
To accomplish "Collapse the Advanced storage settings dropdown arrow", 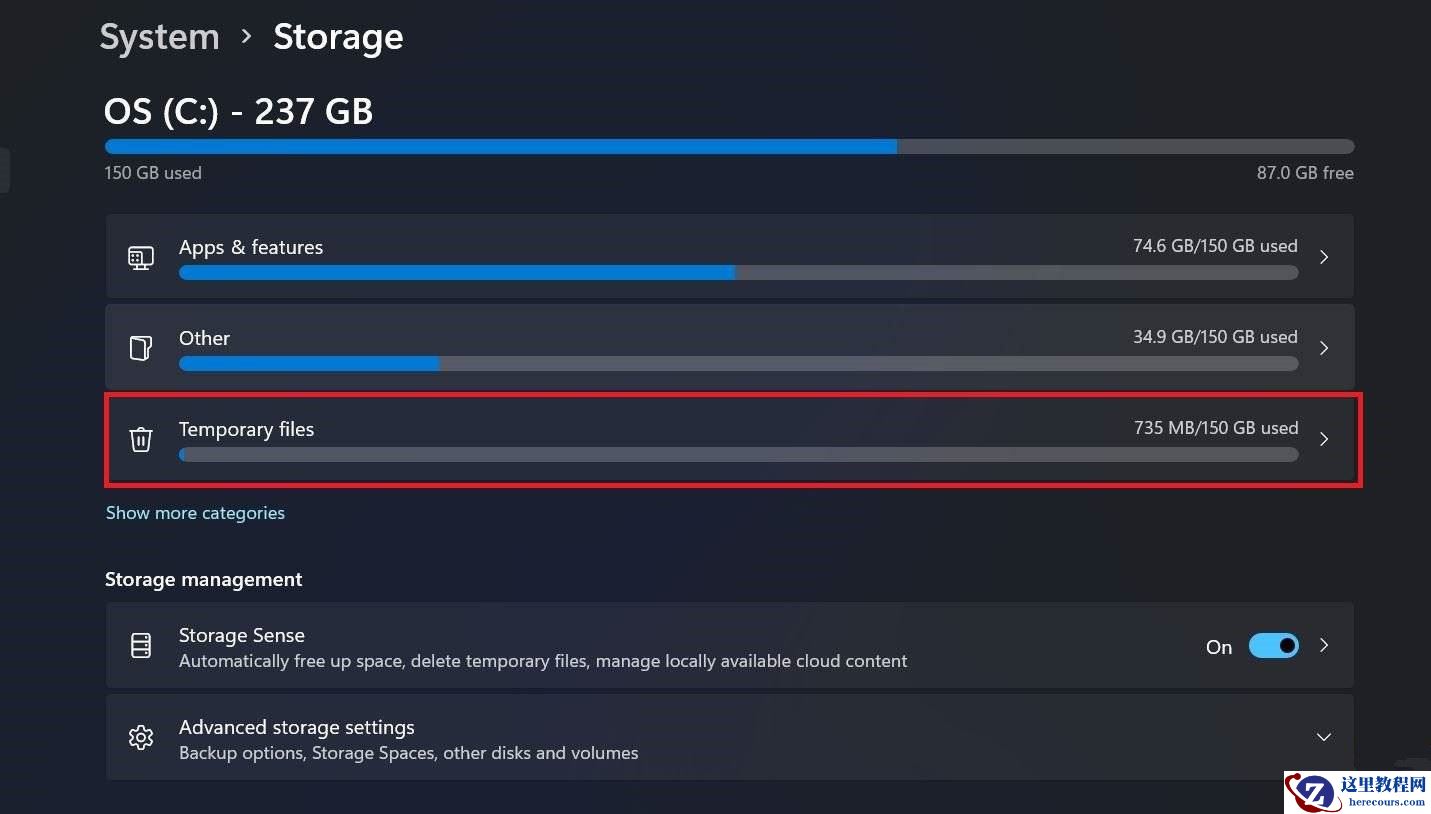I will pyautogui.click(x=1323, y=737).
